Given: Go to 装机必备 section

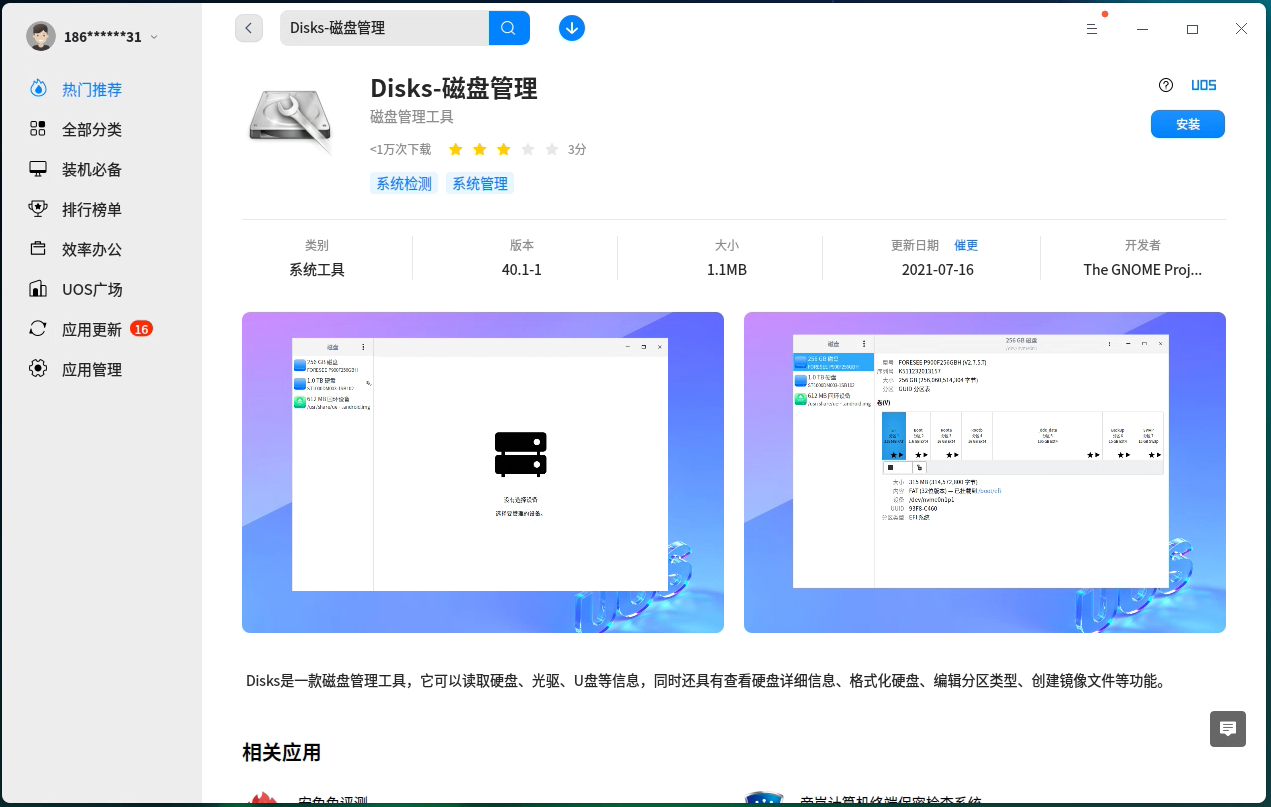Looking at the screenshot, I should point(91,169).
